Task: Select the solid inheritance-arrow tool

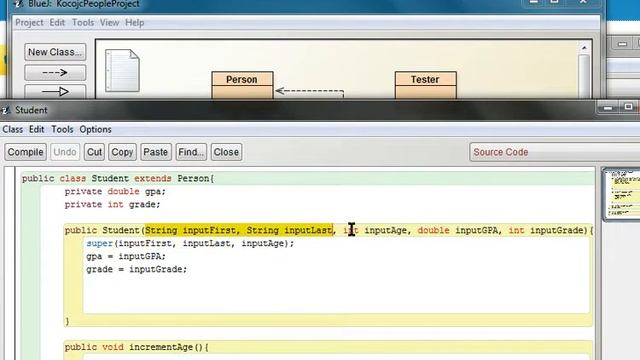Action: pyautogui.click(x=55, y=91)
